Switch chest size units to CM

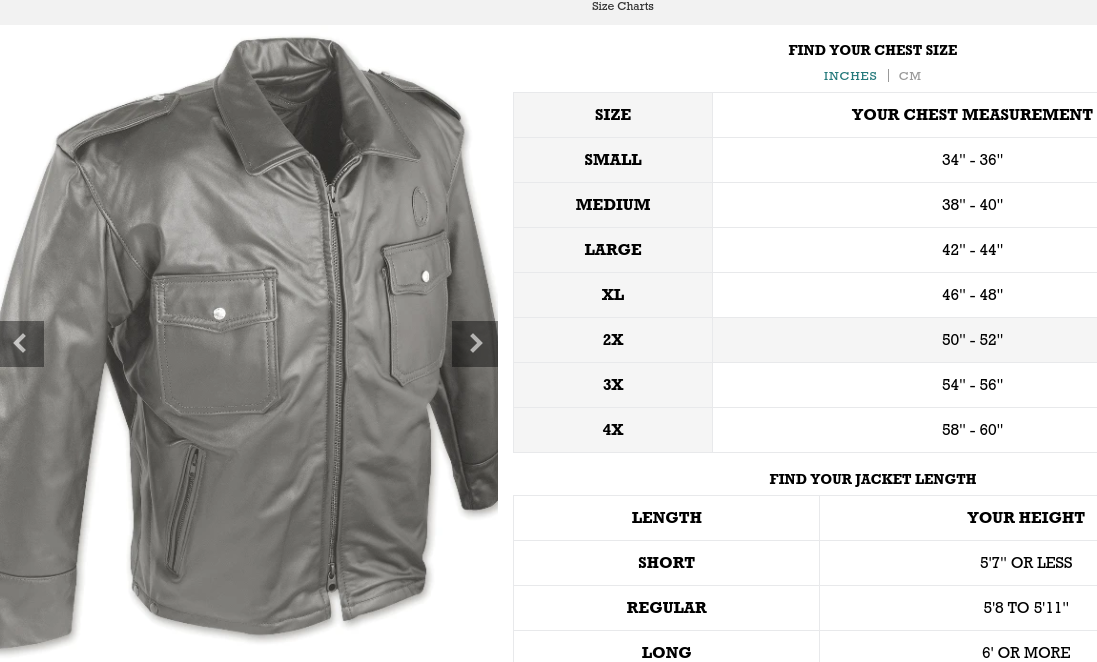tap(910, 76)
